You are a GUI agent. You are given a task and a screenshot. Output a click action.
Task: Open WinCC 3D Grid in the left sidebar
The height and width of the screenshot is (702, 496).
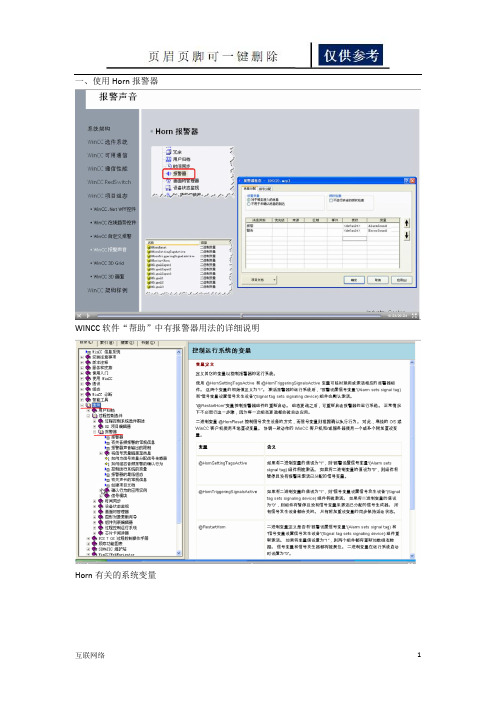(109, 263)
